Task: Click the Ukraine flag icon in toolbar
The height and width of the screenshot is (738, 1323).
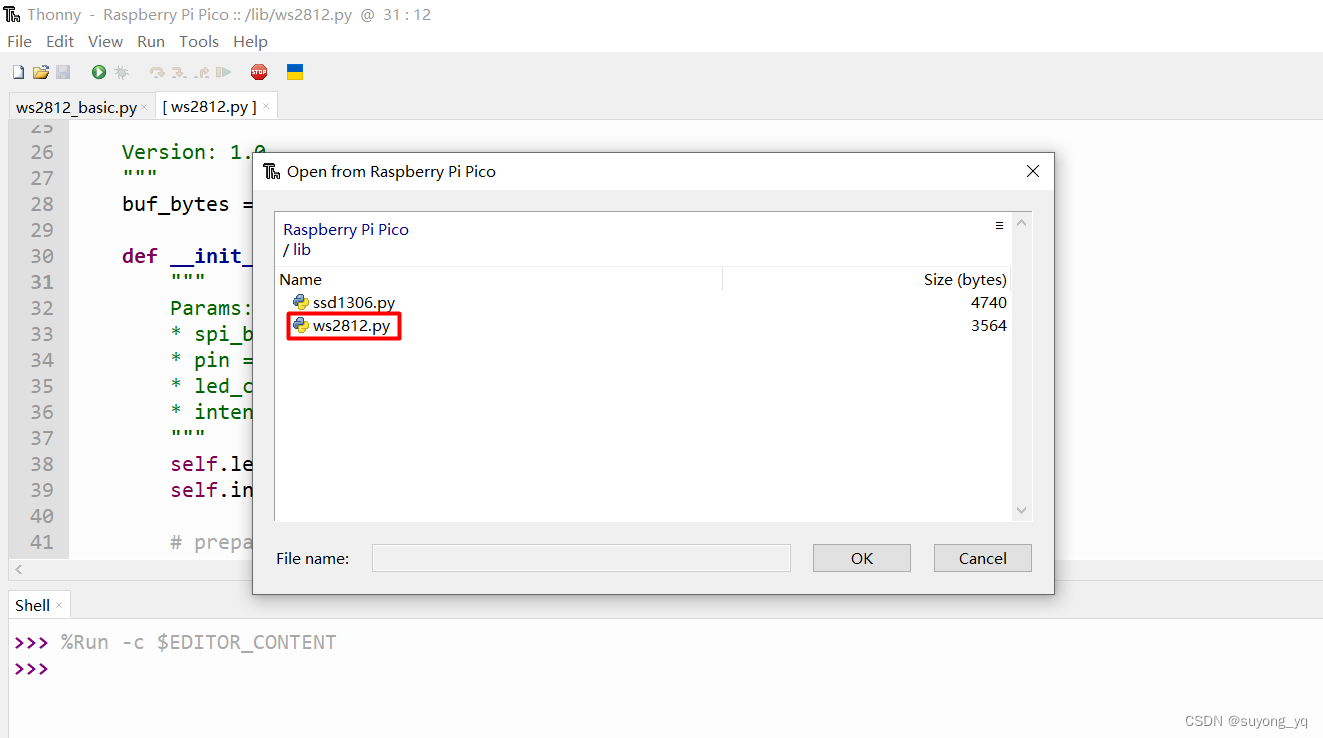Action: coord(295,72)
